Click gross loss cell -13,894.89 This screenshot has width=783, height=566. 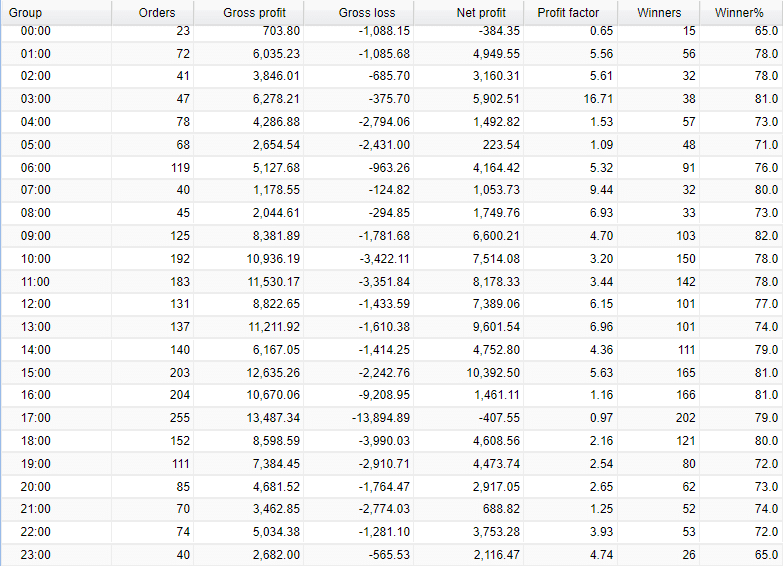click(x=381, y=418)
